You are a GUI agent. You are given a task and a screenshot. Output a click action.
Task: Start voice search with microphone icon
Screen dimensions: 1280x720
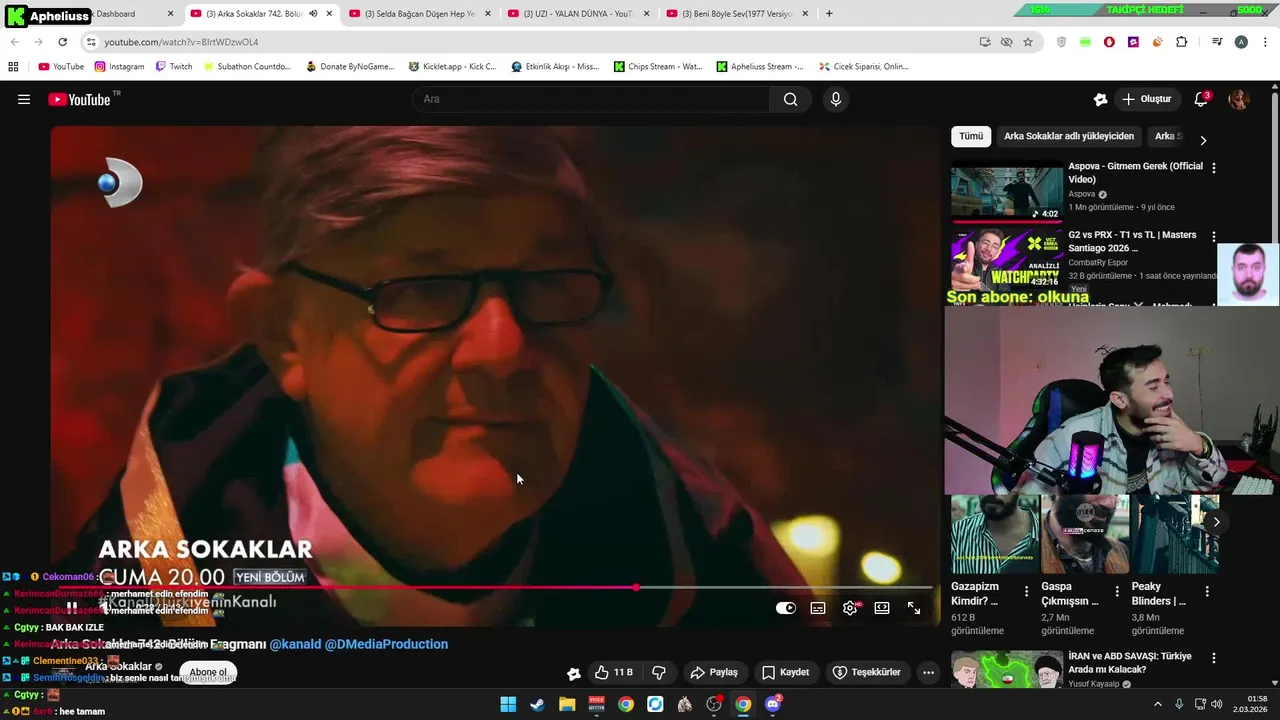pyautogui.click(x=836, y=99)
